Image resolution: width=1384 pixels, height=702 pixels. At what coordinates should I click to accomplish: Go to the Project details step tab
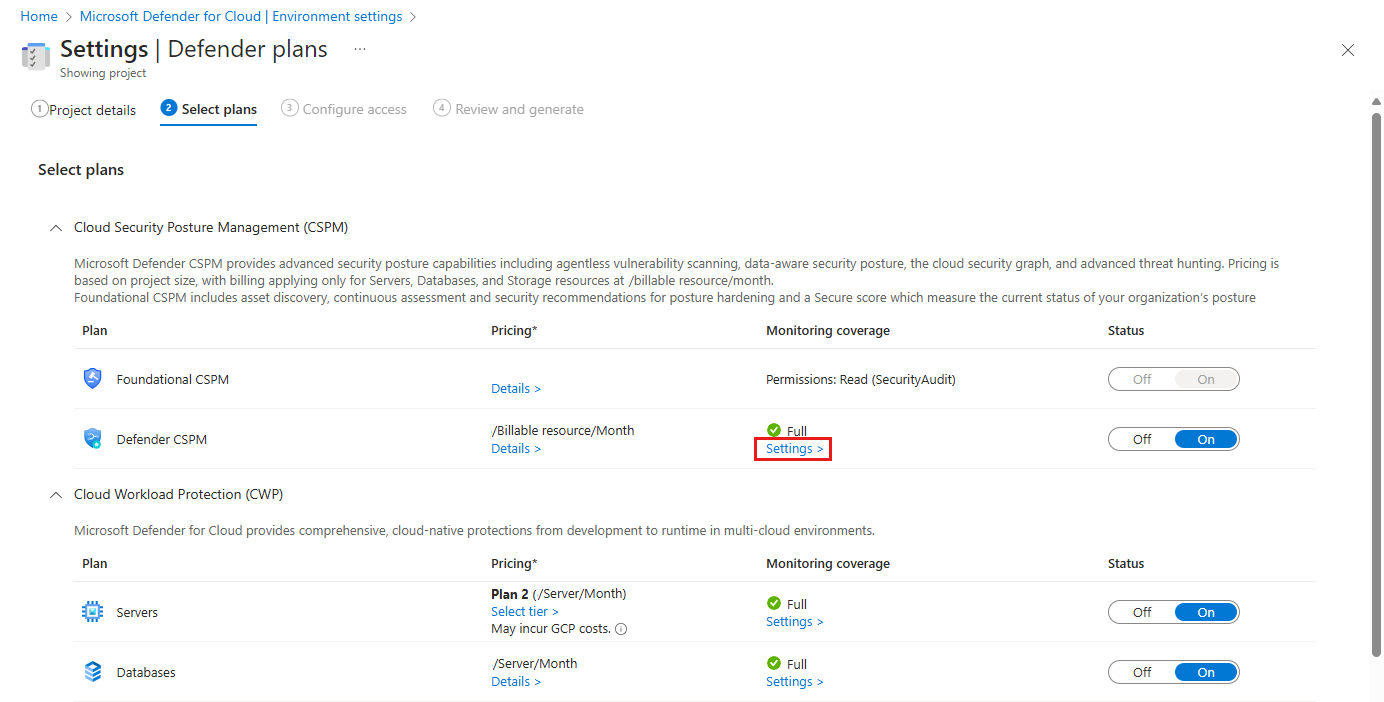coord(84,110)
